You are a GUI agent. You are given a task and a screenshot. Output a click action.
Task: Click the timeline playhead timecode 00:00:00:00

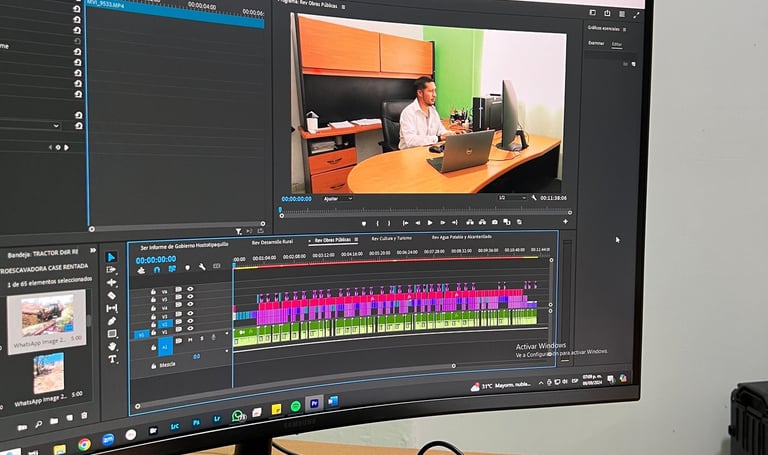[x=156, y=260]
